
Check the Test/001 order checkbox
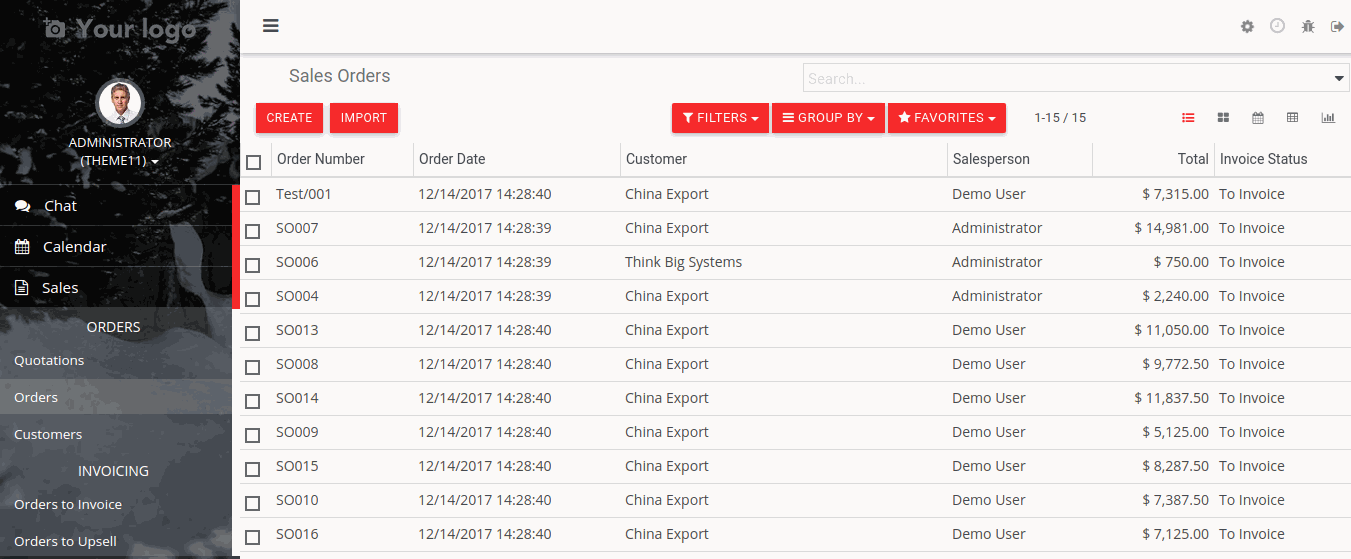253,197
